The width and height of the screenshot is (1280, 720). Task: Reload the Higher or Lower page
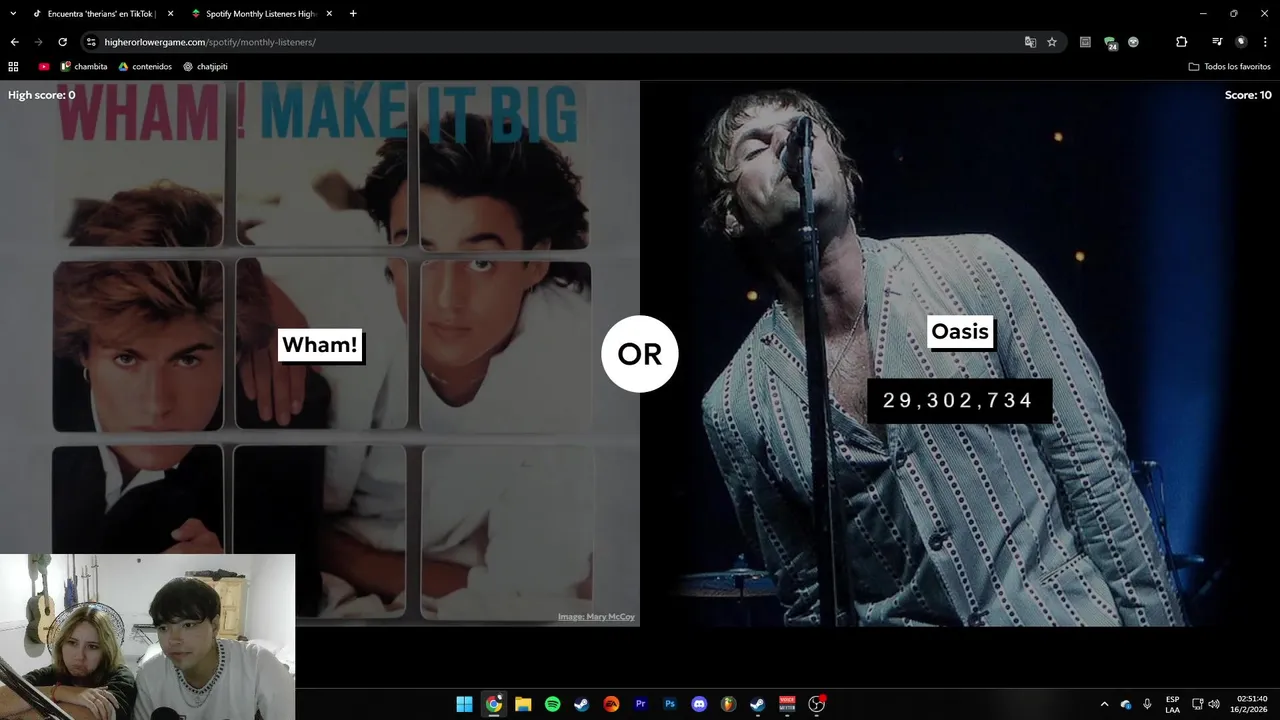pos(62,42)
